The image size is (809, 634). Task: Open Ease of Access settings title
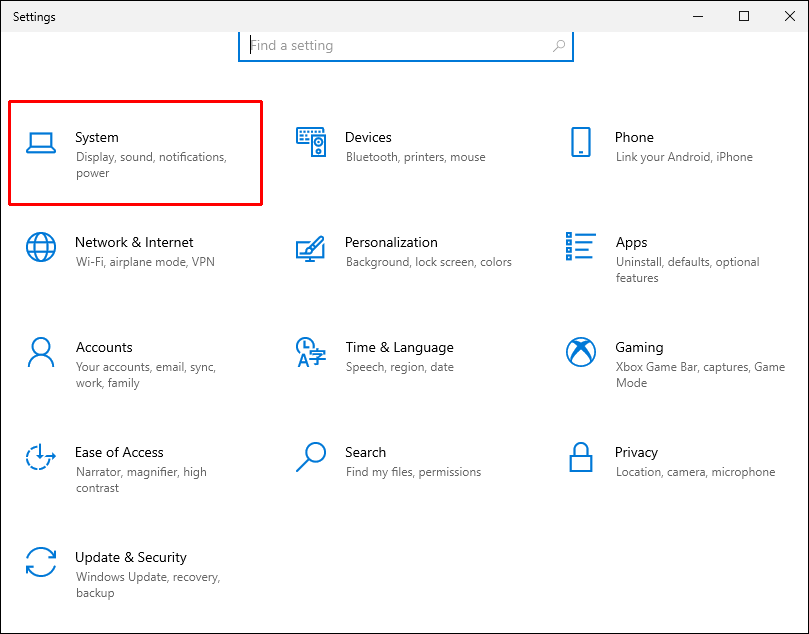(119, 452)
